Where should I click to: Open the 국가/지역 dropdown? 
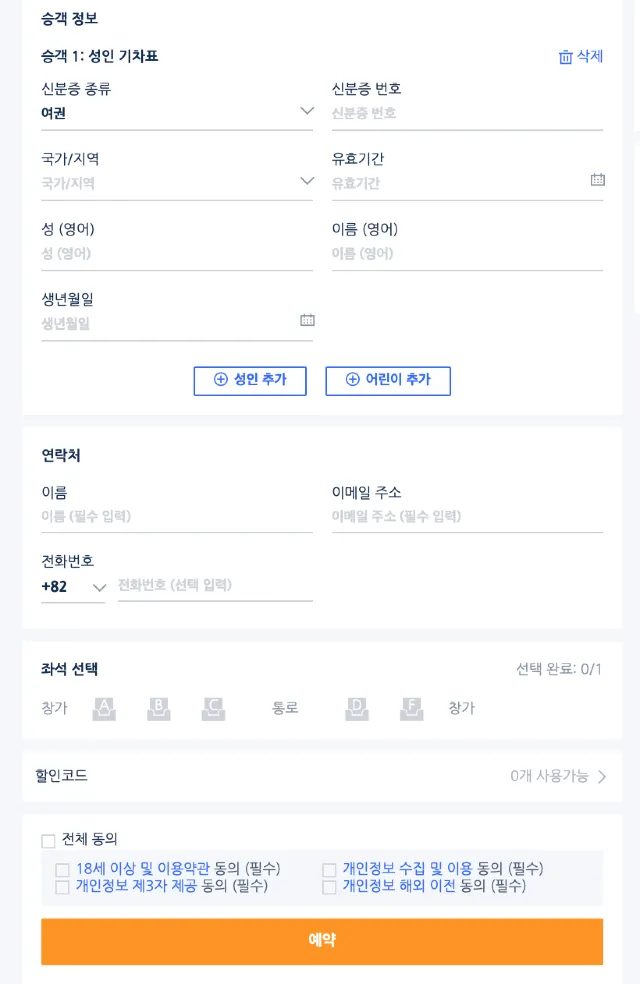(x=307, y=181)
